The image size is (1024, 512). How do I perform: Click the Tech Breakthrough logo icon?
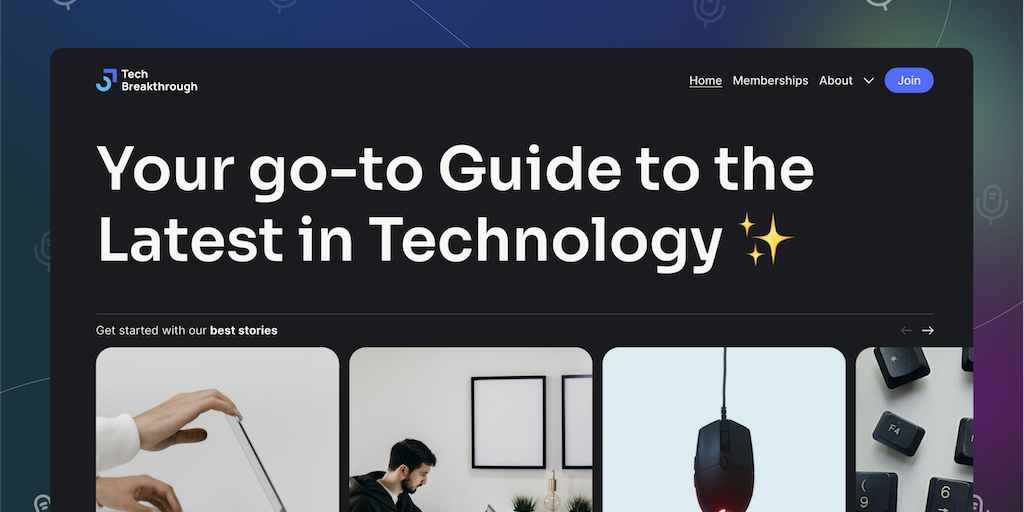point(106,80)
